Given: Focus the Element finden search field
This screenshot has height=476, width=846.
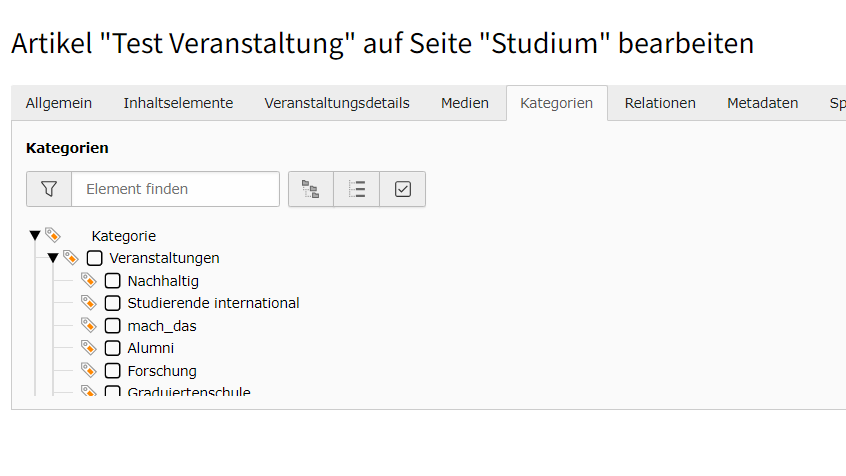Looking at the screenshot, I should pyautogui.click(x=175, y=189).
